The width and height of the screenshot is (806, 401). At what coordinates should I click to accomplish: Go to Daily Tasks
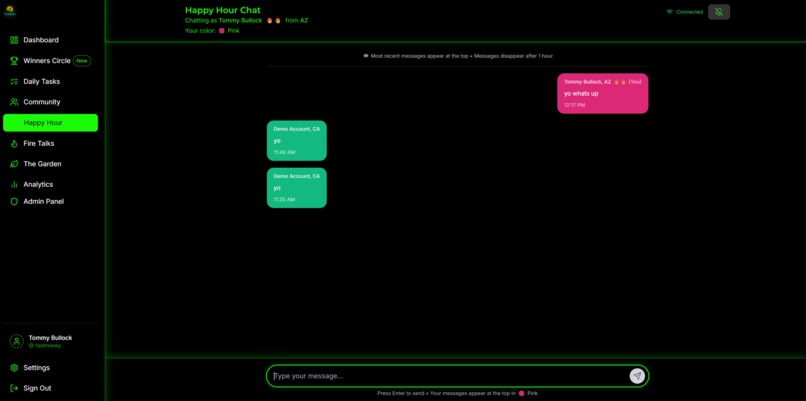pos(50,81)
